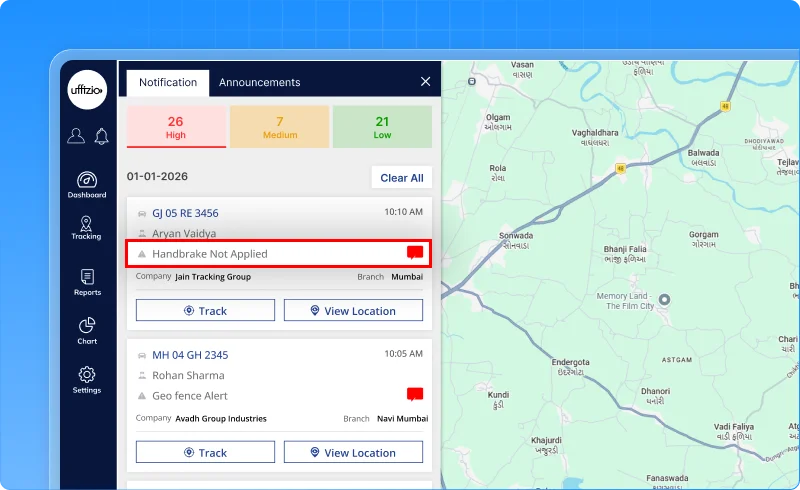Click the highway 48 shield near Vaghaldhara
The image size is (800, 490).
coord(620,168)
